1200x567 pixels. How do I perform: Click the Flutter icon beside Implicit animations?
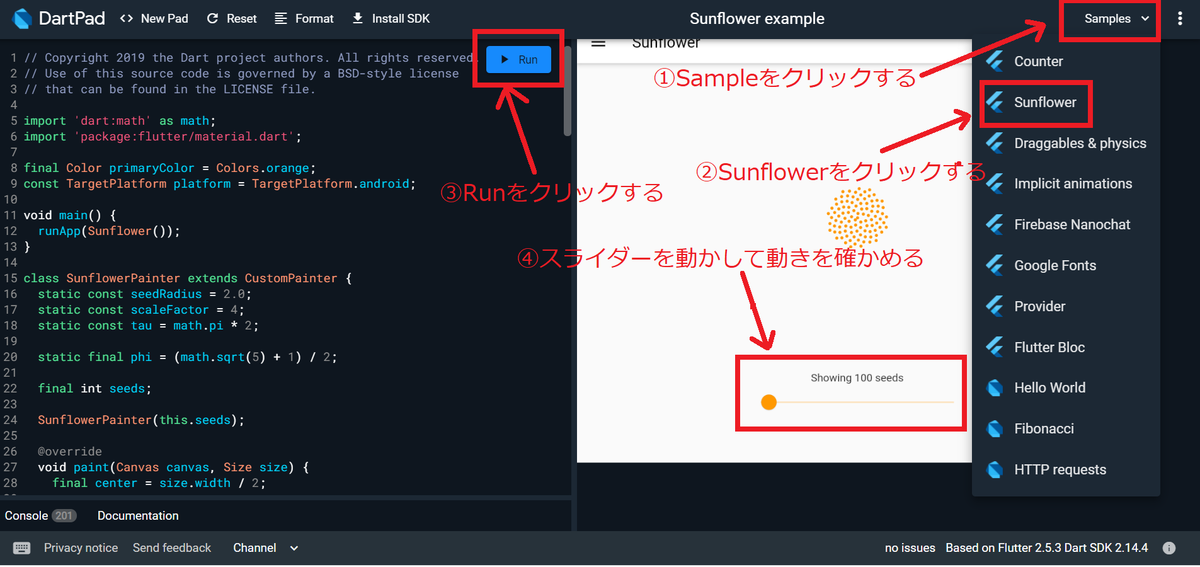994,184
